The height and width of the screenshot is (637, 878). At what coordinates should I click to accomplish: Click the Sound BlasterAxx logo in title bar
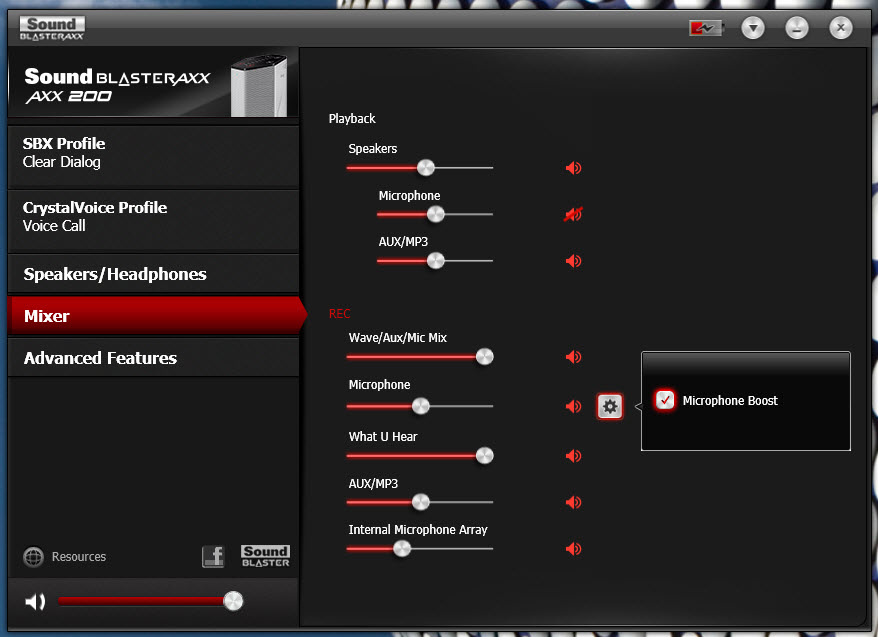tap(52, 29)
